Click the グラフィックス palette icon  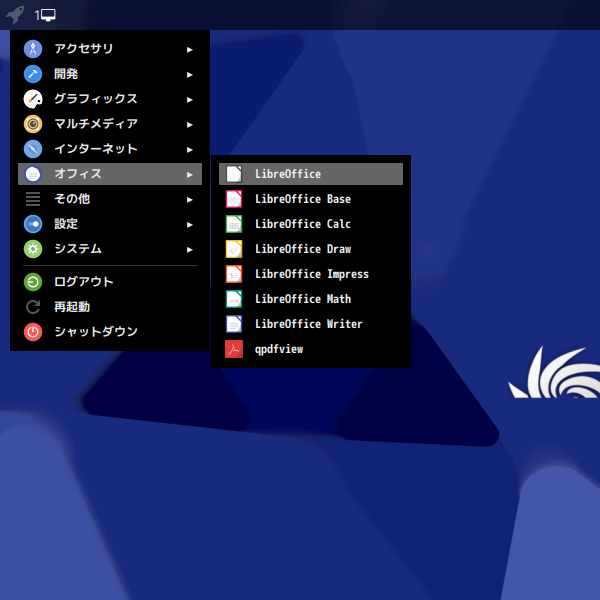(x=33, y=99)
